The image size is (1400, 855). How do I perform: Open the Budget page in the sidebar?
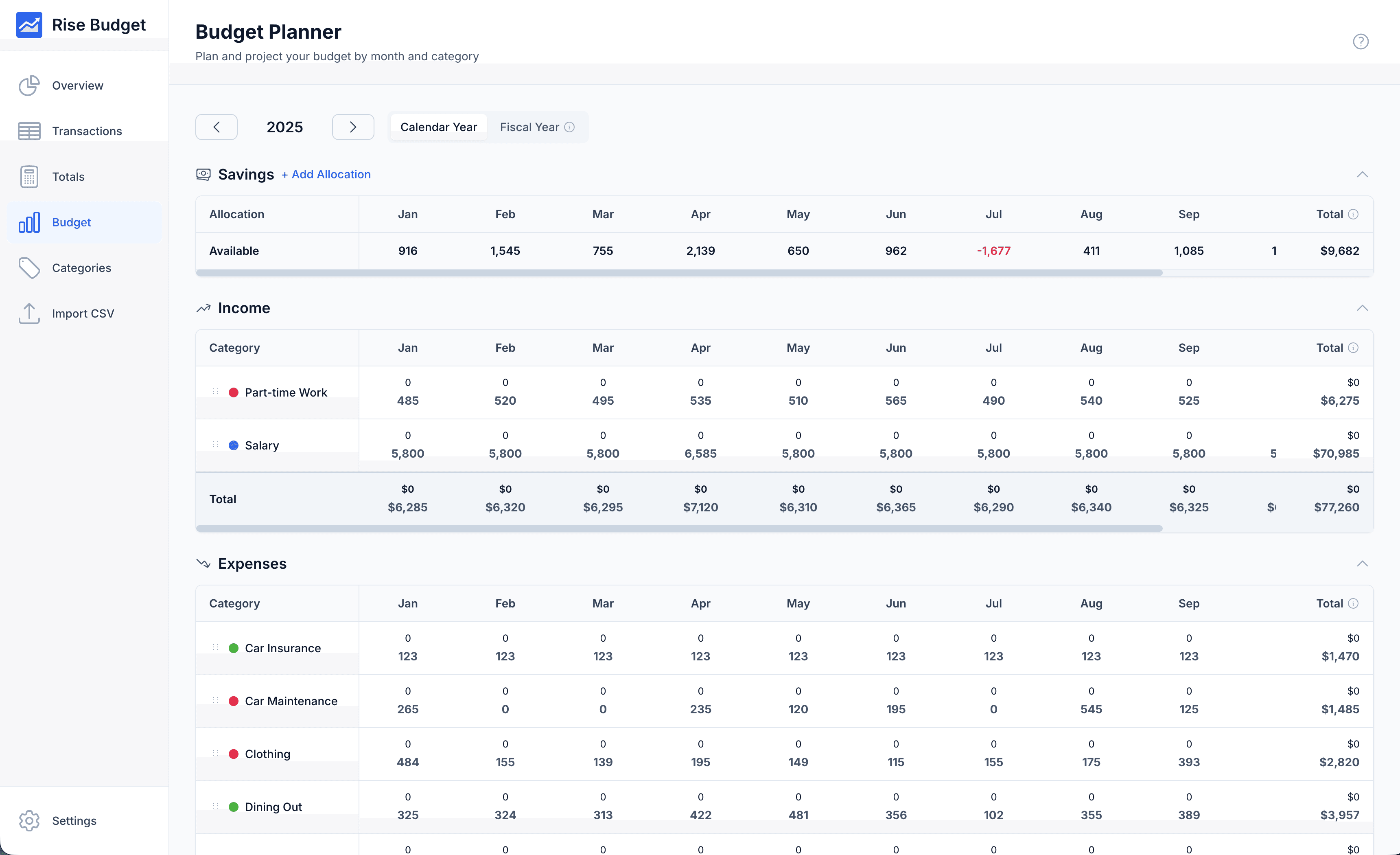point(71,222)
